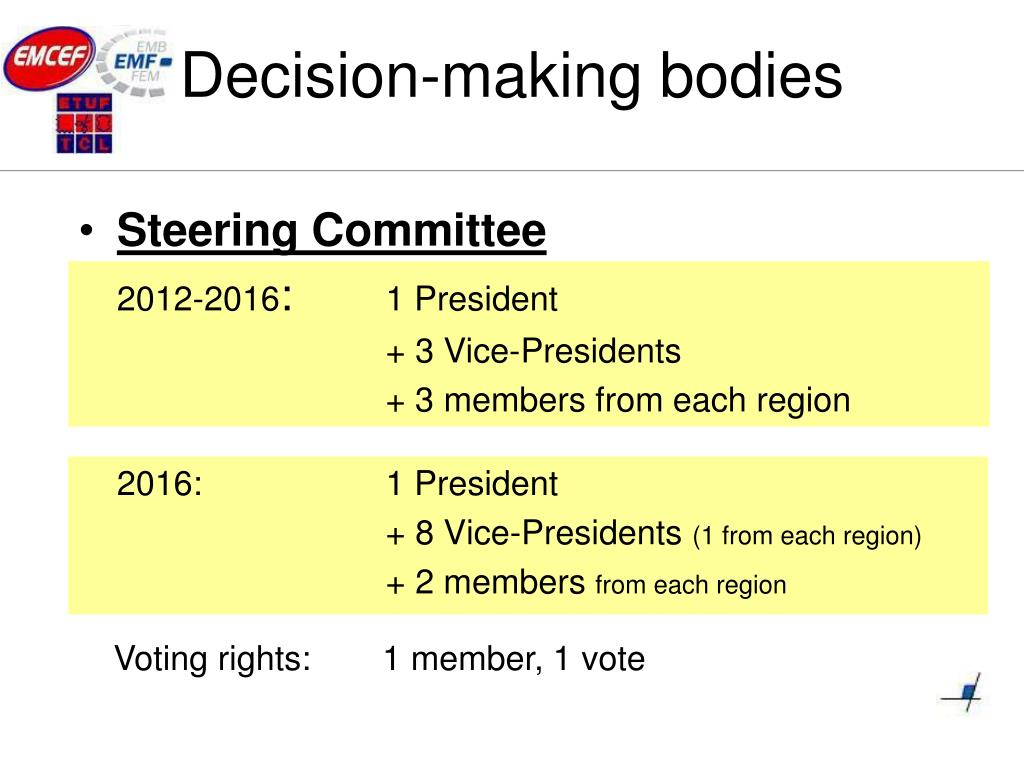
Task: Click the '2016:' label
Action: pos(160,484)
